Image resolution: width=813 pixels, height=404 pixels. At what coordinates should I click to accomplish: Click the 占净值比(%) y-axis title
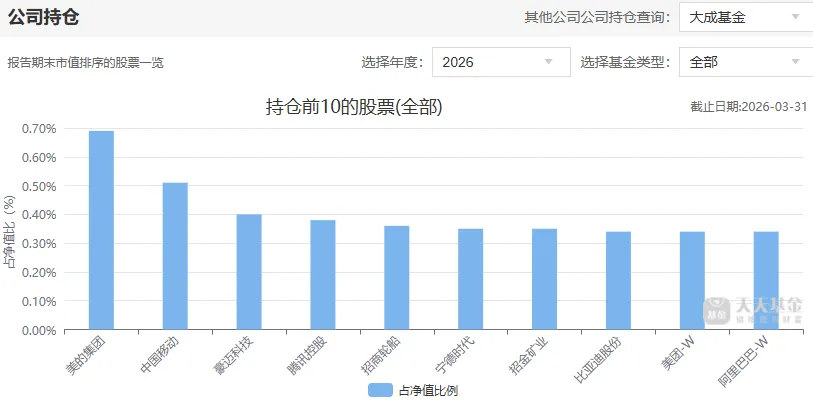pos(9,232)
